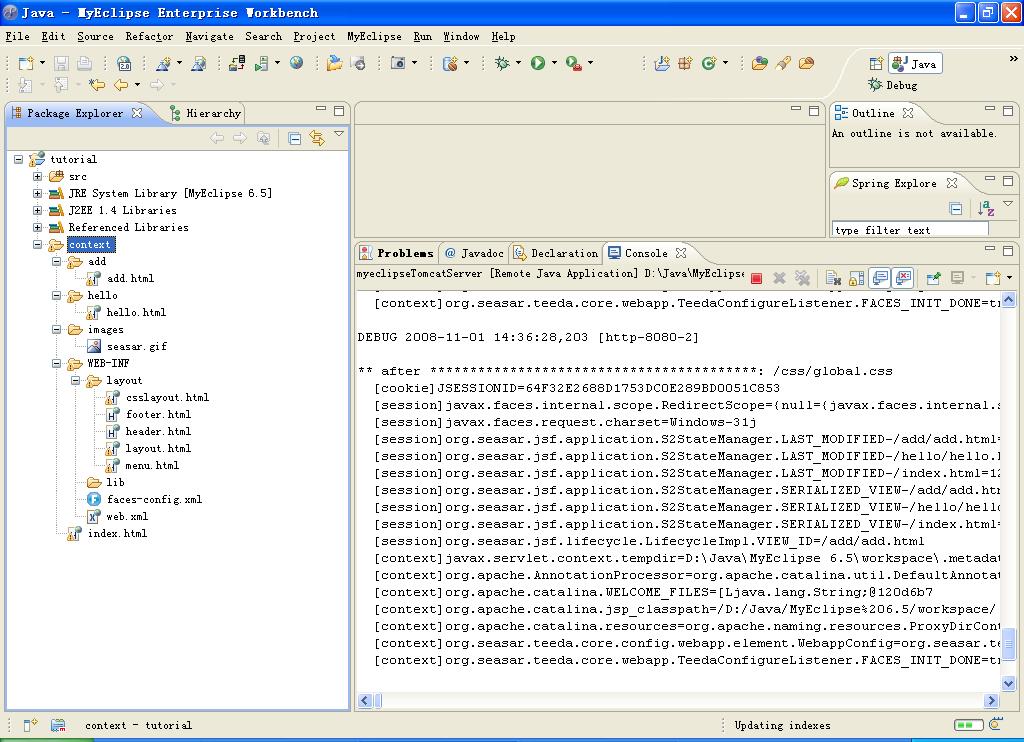Click the green Run button icon
Viewport: 1024px width, 742px height.
point(537,63)
